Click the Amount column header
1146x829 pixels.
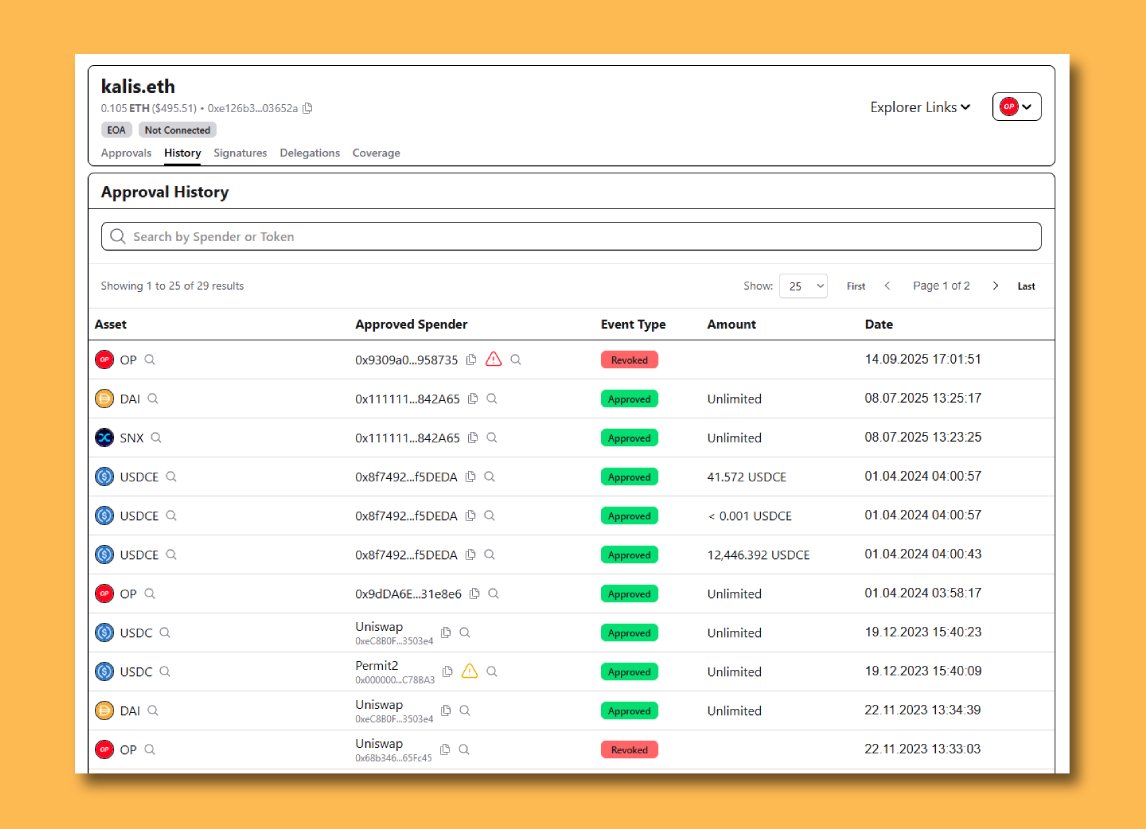(731, 324)
